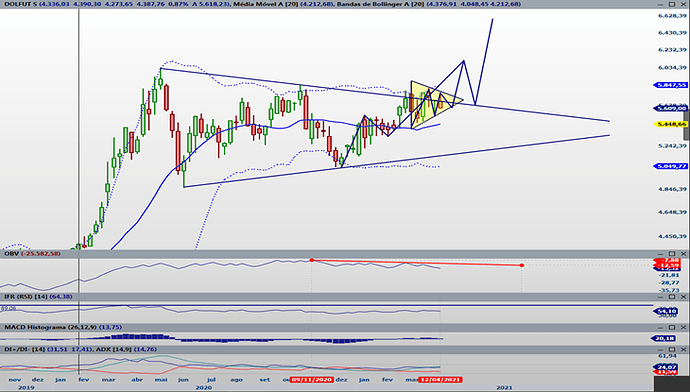Maximize the IFR (RSI) panel

coord(672,297)
